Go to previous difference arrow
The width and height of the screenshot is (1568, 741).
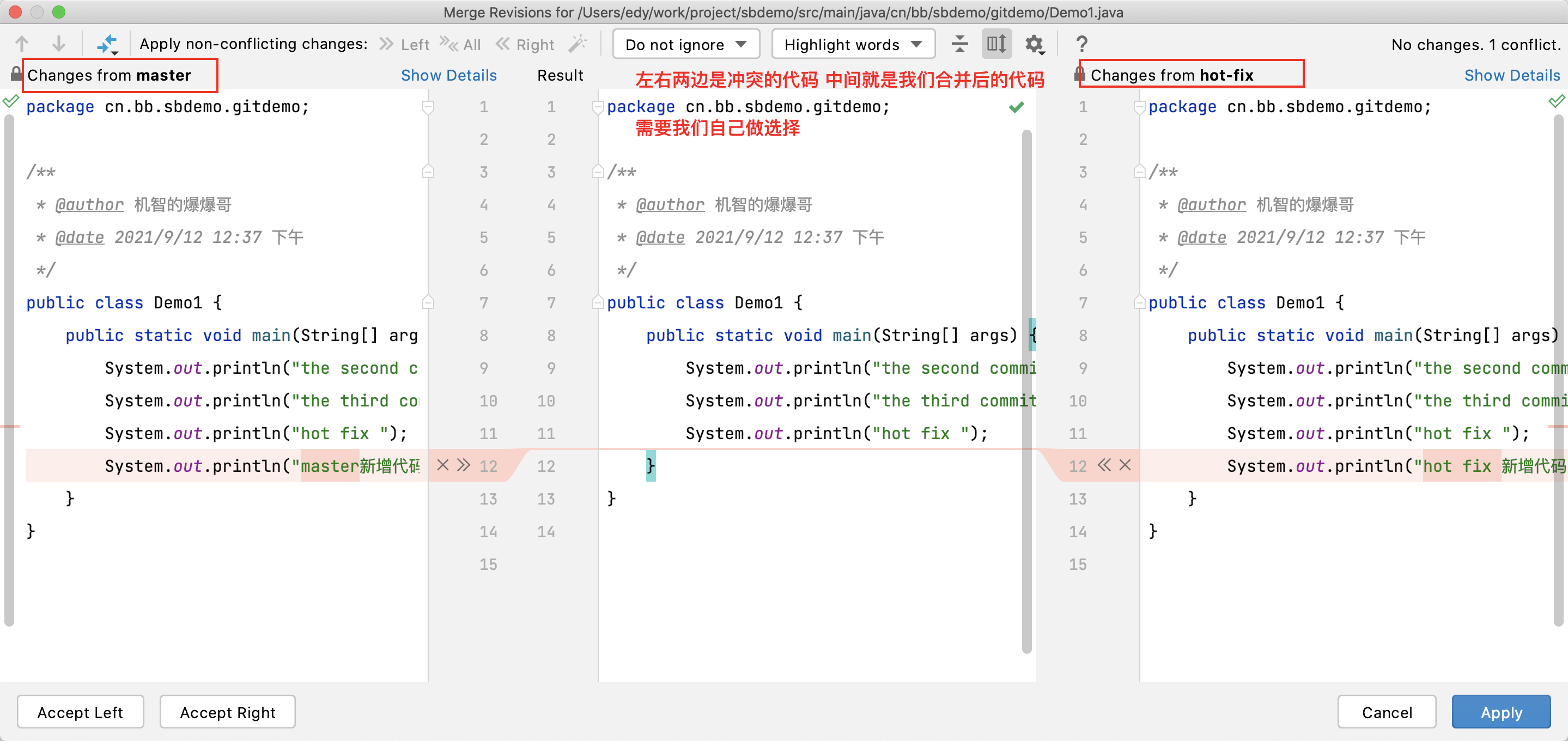coord(22,44)
